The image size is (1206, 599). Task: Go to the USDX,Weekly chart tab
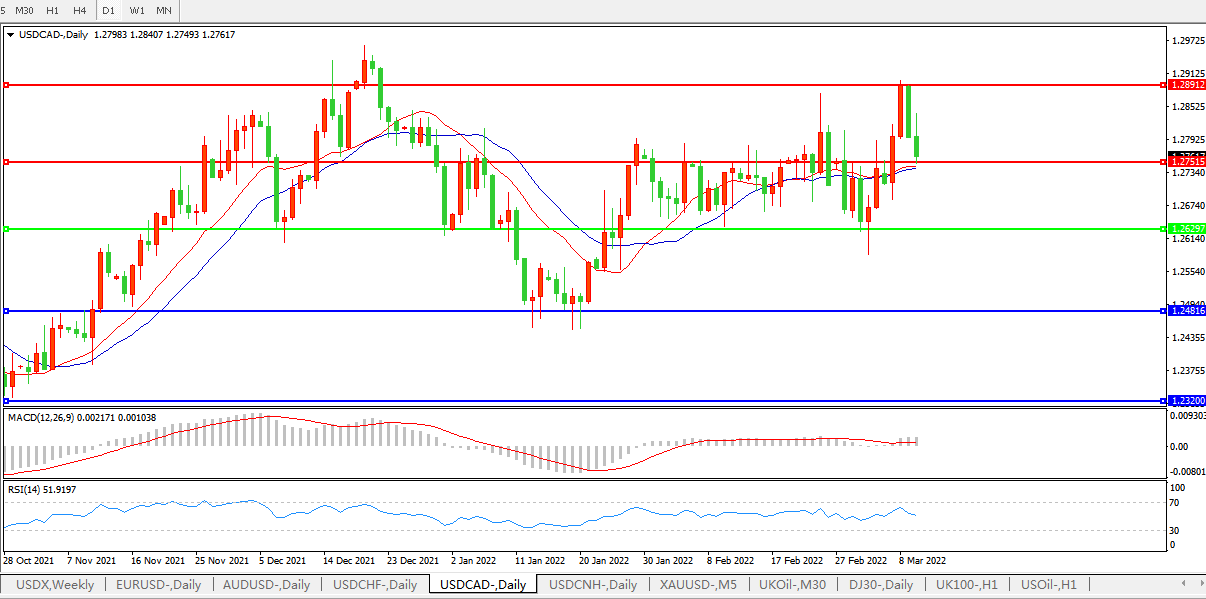coord(55,585)
